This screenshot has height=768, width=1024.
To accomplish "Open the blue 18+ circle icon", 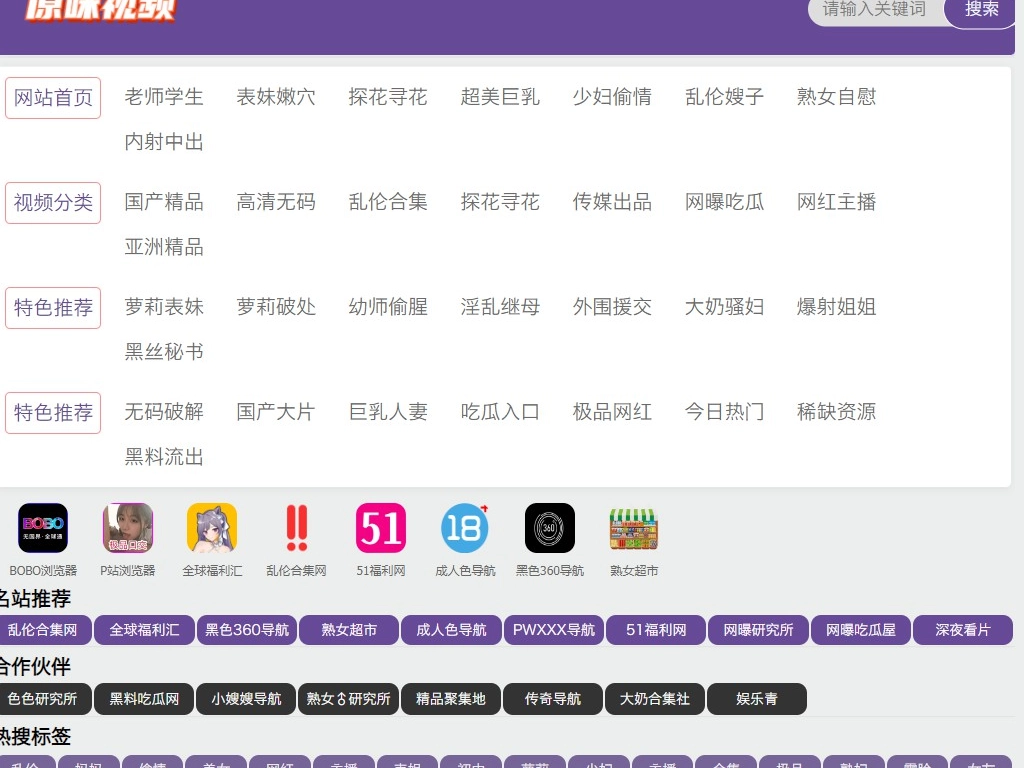I will click(x=465, y=528).
